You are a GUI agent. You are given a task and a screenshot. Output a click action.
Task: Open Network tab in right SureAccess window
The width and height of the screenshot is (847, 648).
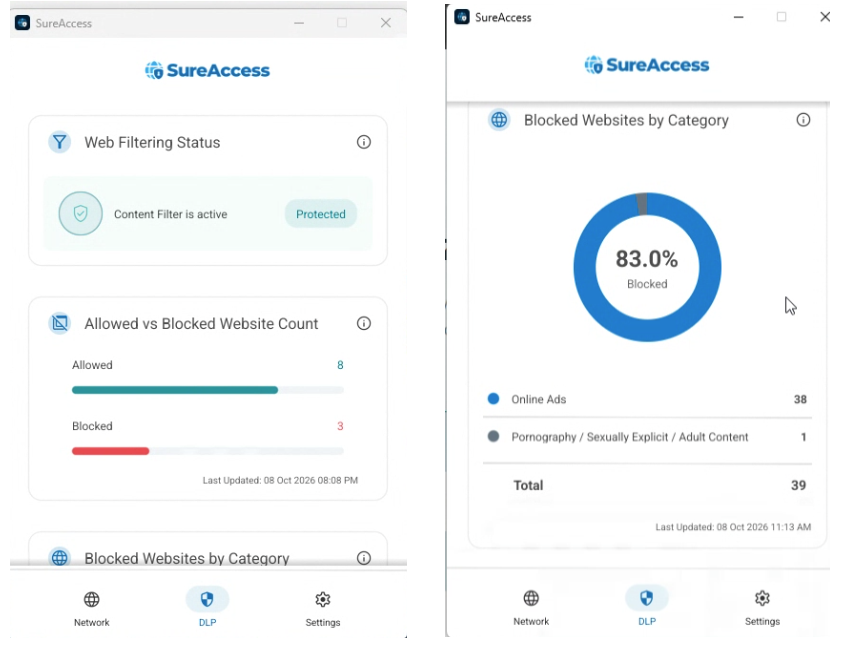531,607
